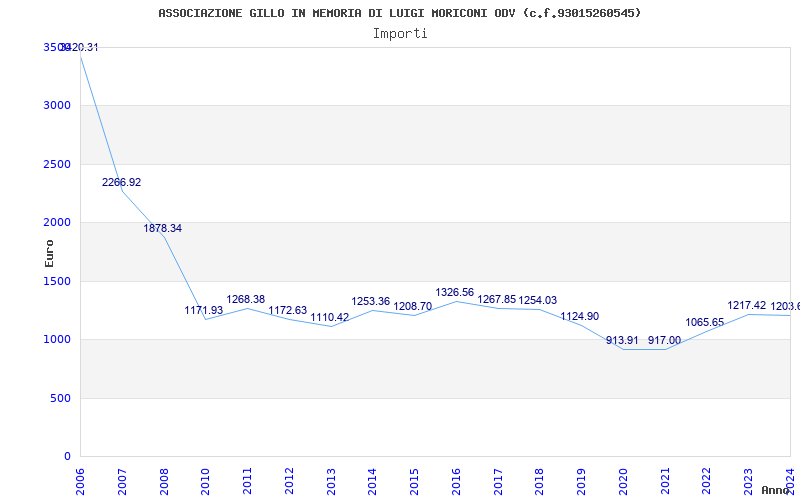Select data value 2266.92
This screenshot has height=500, width=800.
(121, 182)
